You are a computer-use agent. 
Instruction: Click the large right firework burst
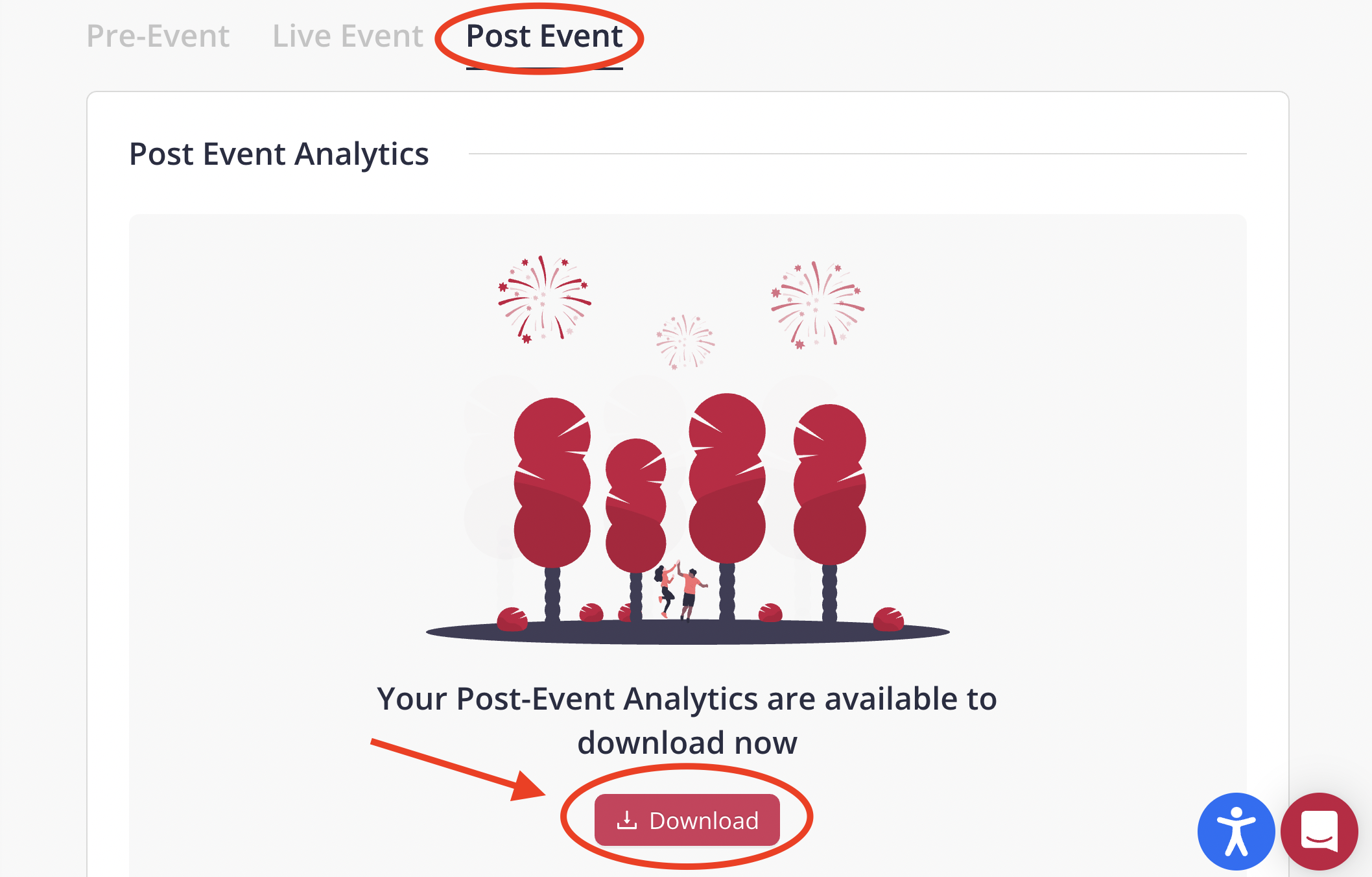[817, 305]
